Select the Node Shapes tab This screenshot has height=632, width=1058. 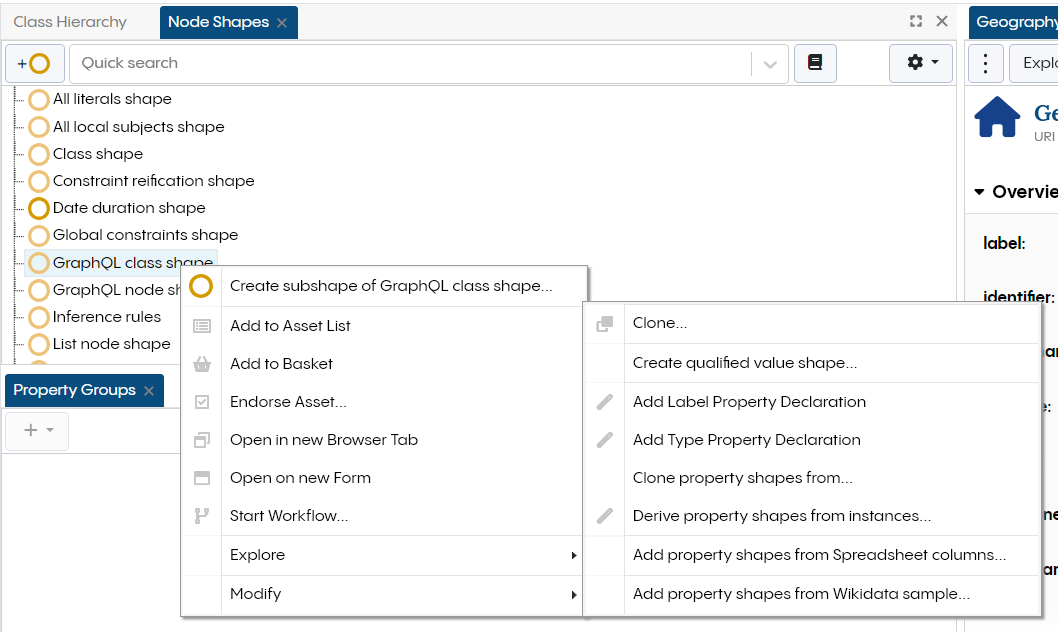point(219,22)
